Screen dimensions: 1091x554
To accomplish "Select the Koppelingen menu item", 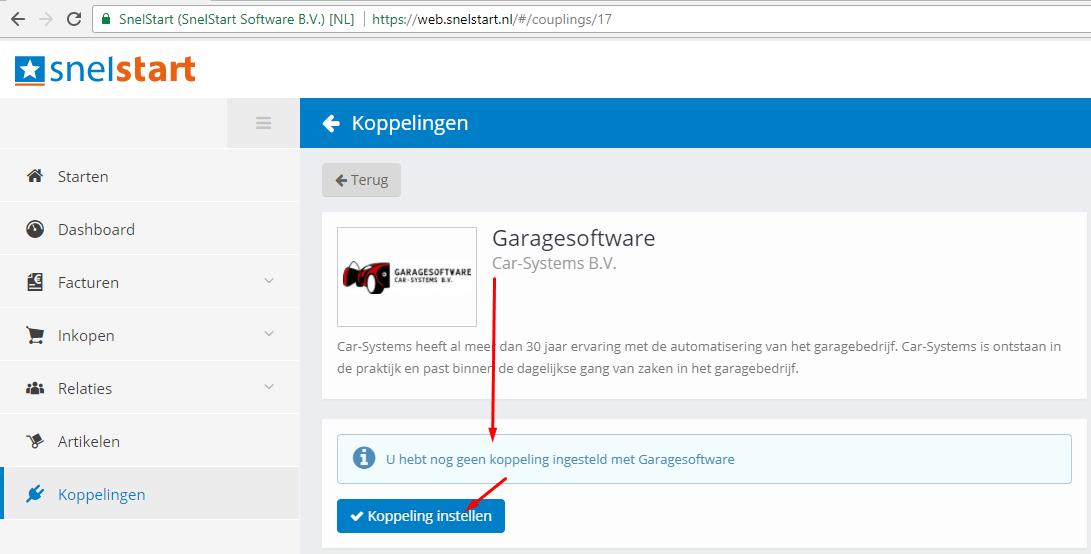I will click(150, 493).
